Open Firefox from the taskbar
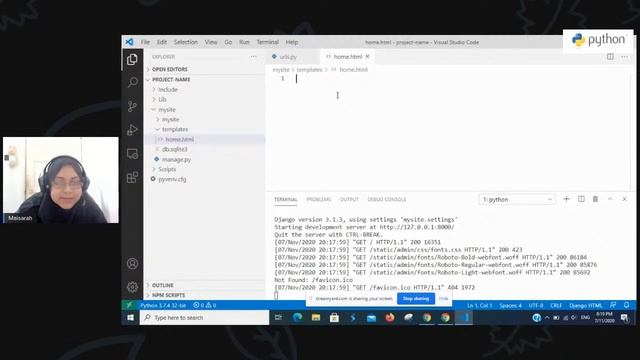Viewport: 640px width, 360px height. pos(390,318)
